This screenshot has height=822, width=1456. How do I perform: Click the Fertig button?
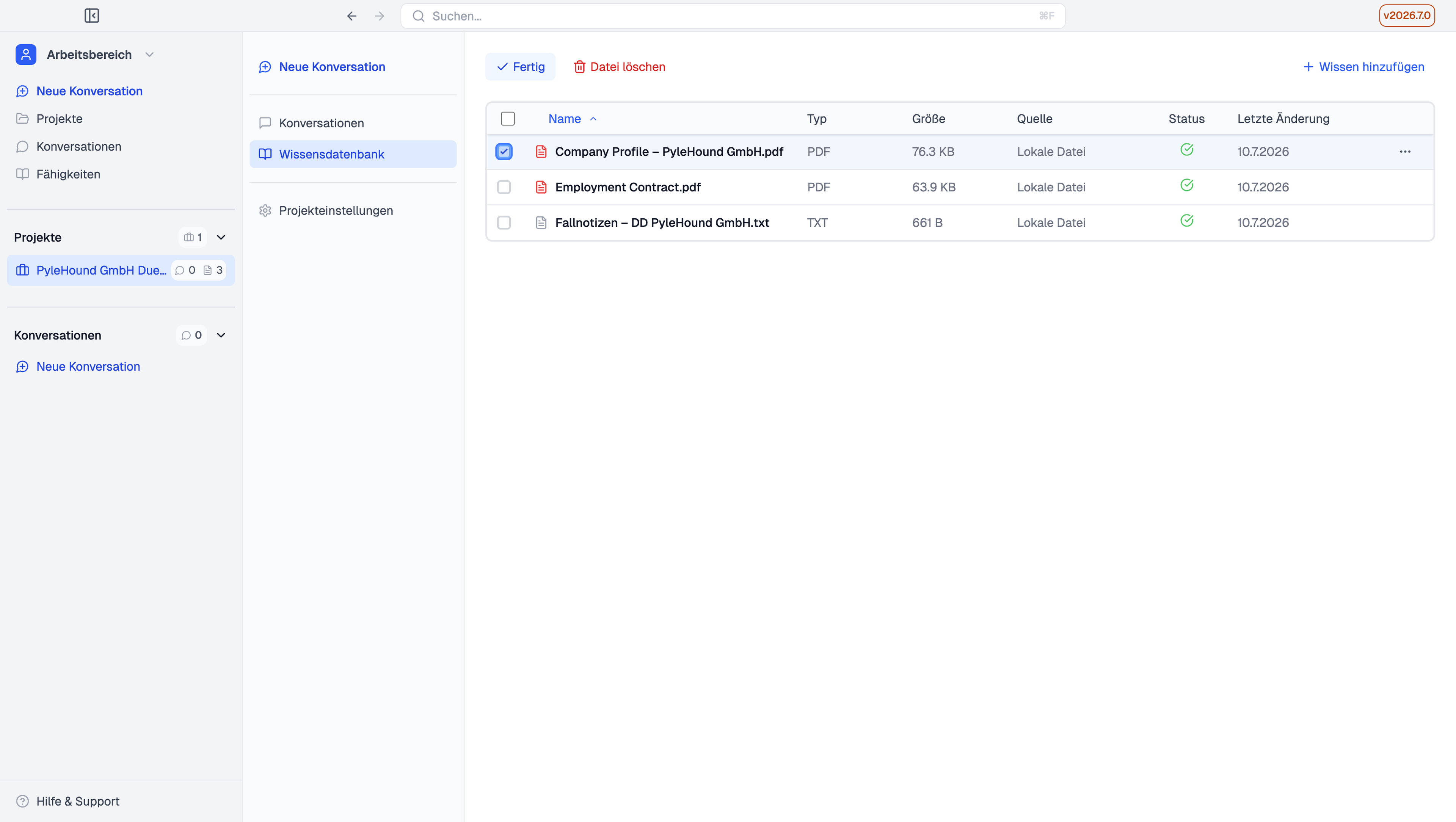(520, 67)
